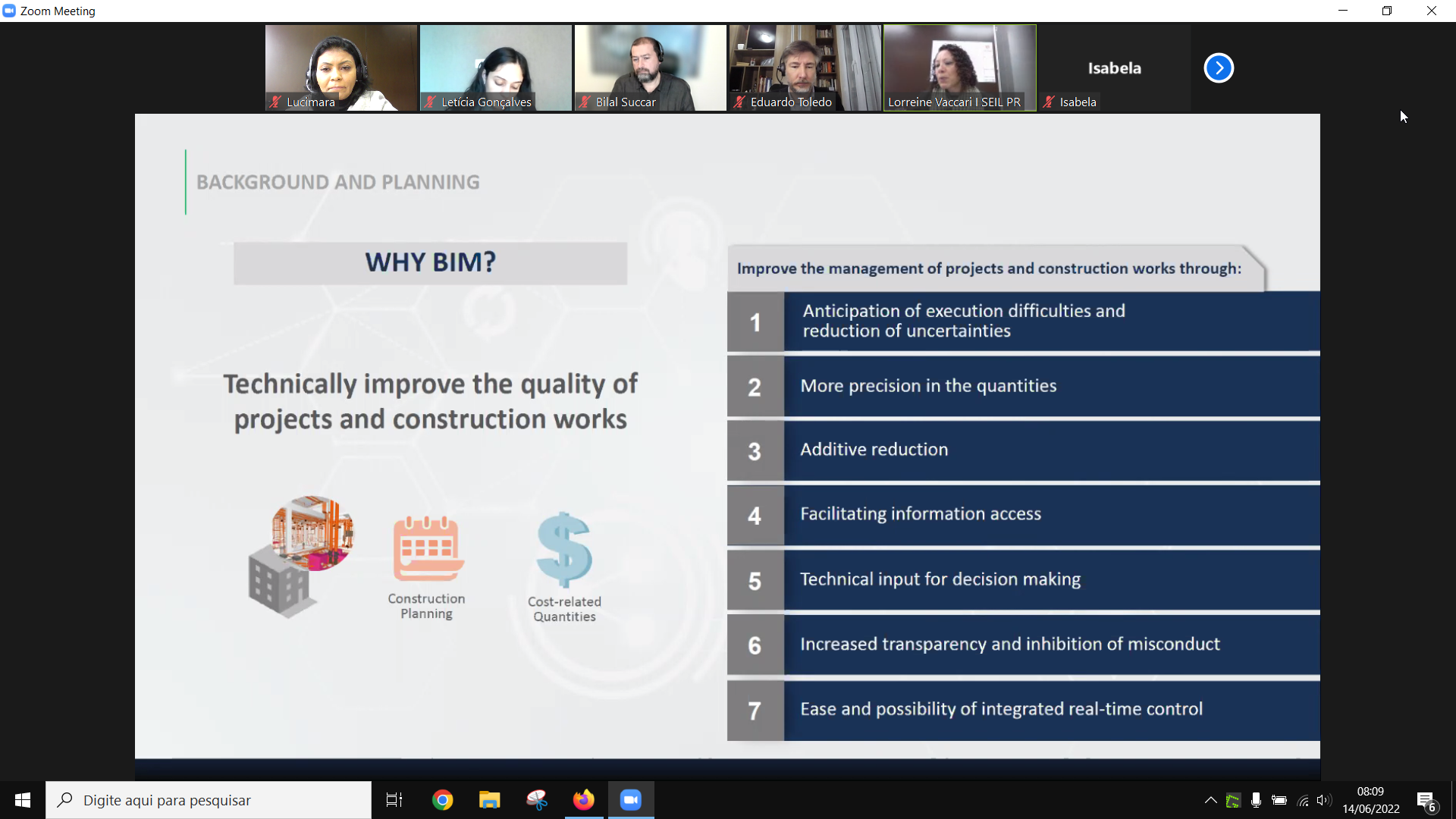This screenshot has width=1456, height=819.
Task: Click muted mic icon next to Letícia Gonçalves
Action: [x=431, y=102]
